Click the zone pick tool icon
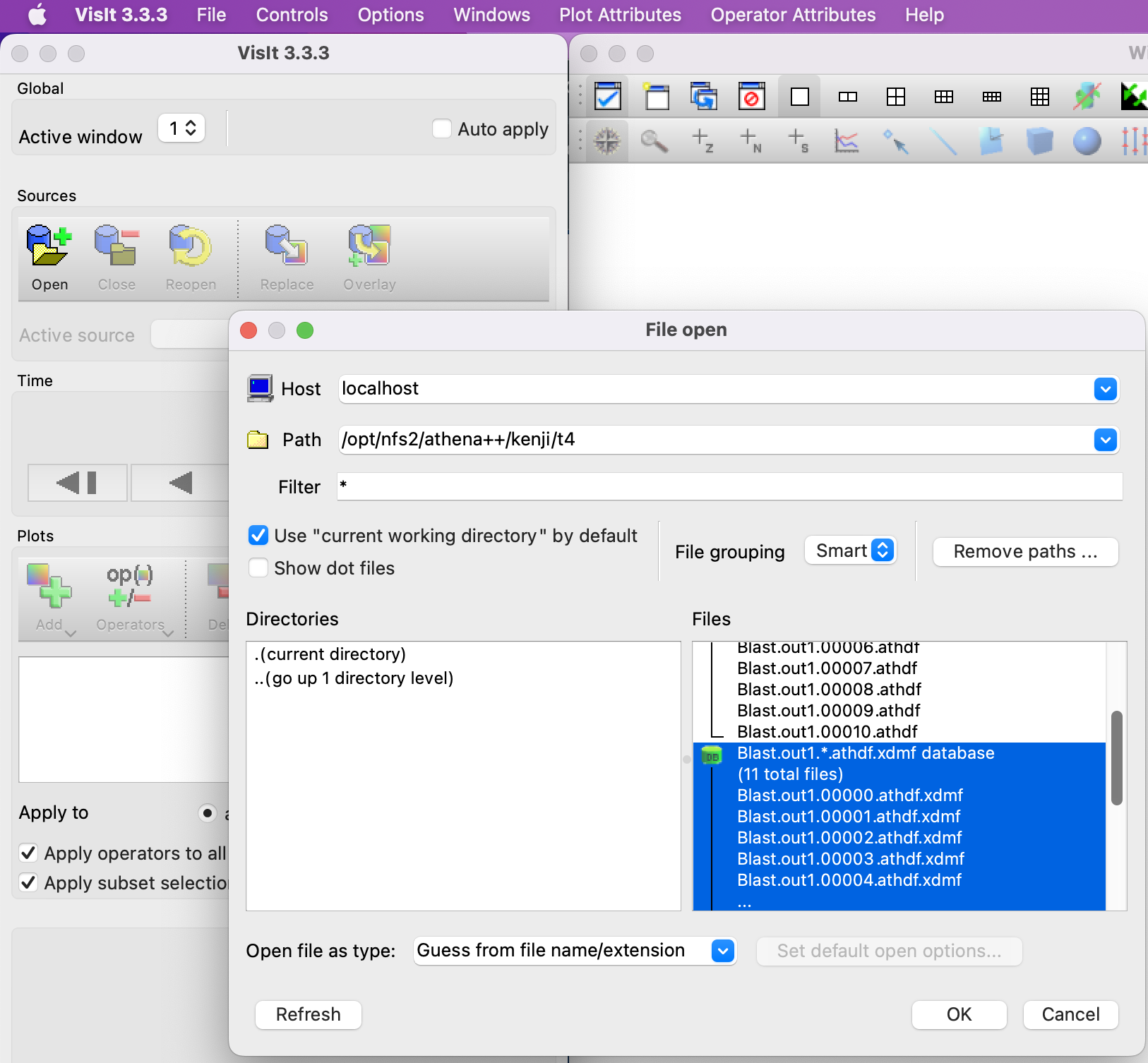Screen dimensions: 1148x1063 click(702, 141)
